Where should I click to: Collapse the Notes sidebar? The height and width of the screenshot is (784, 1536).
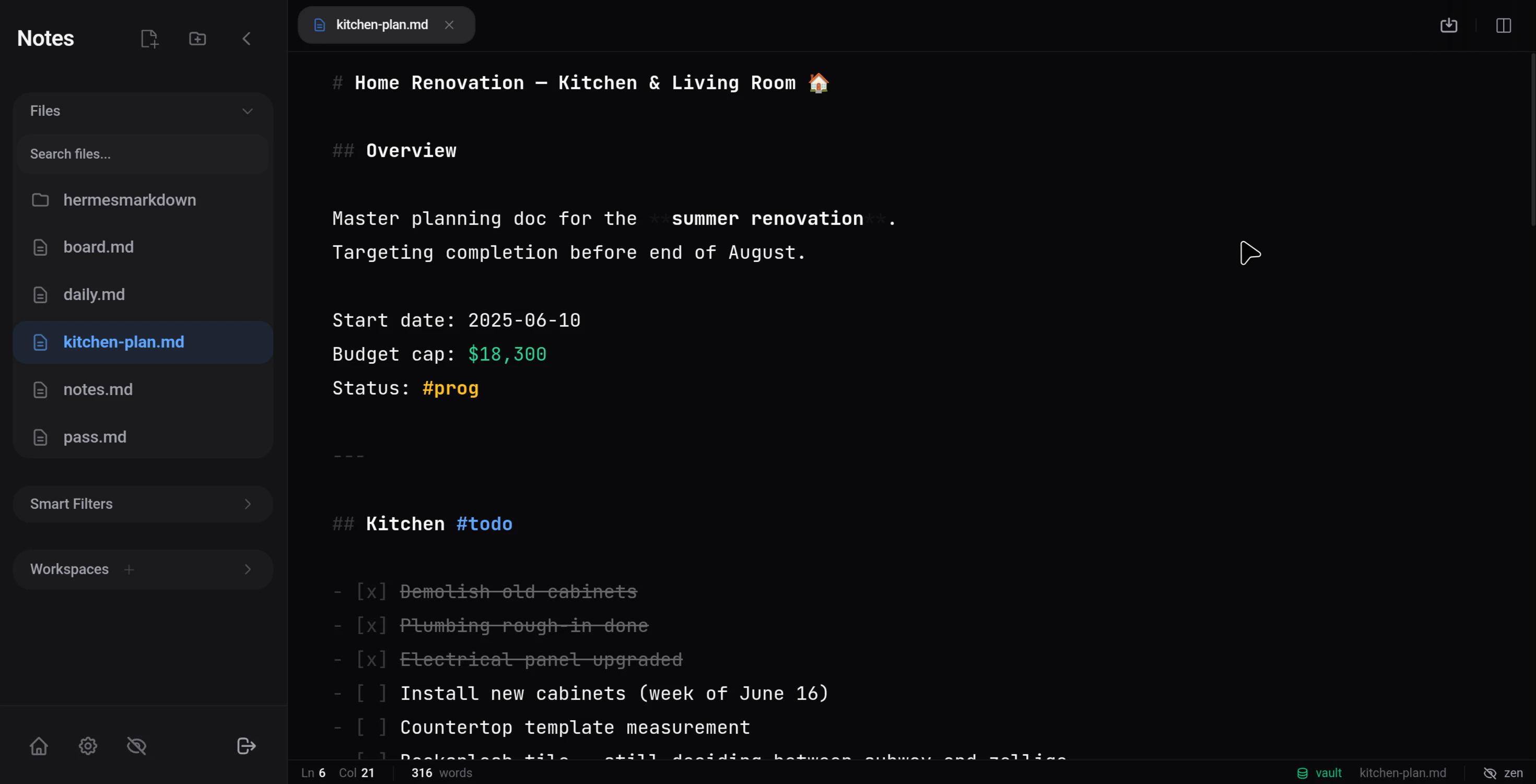point(247,39)
